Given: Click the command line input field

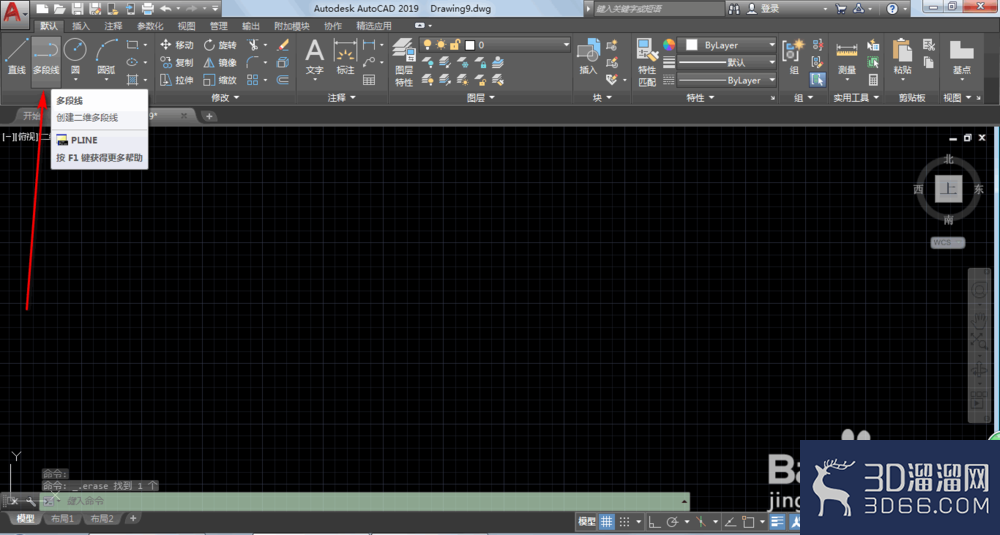Looking at the screenshot, I should click(x=367, y=501).
